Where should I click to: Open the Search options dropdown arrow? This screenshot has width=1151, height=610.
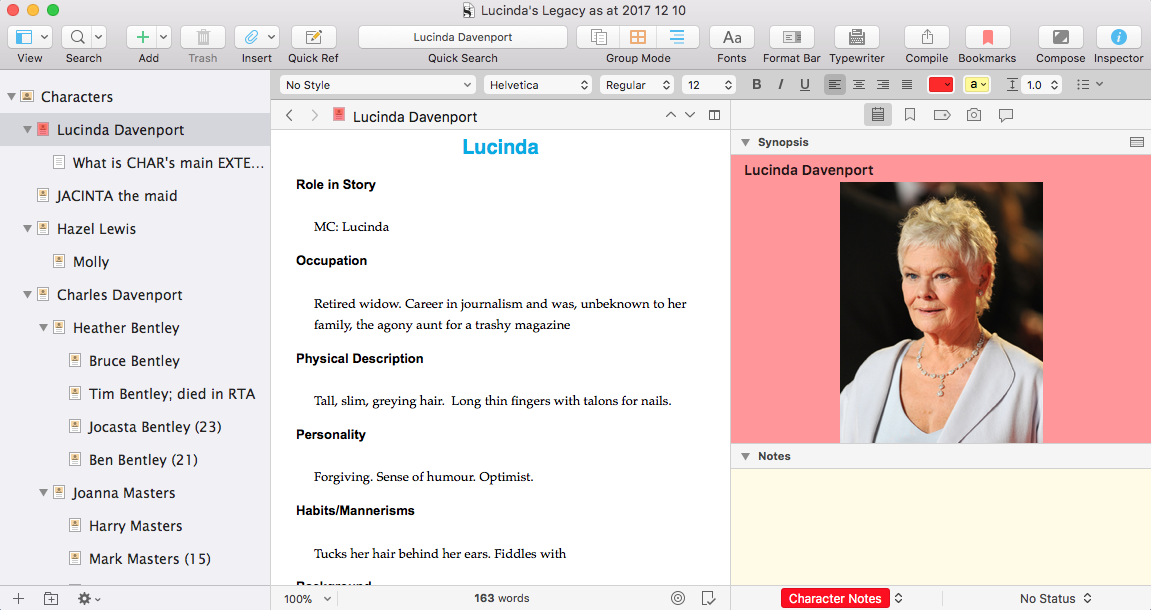[98, 37]
